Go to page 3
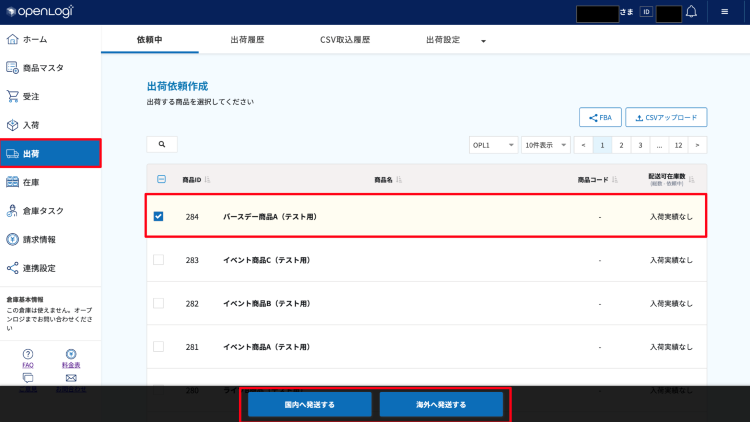Image resolution: width=750 pixels, height=422 pixels. (x=640, y=145)
